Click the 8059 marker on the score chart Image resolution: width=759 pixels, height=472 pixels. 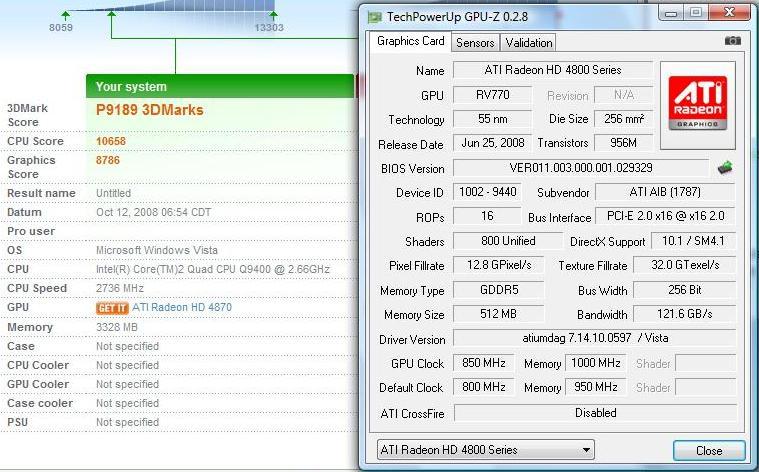pos(61,28)
